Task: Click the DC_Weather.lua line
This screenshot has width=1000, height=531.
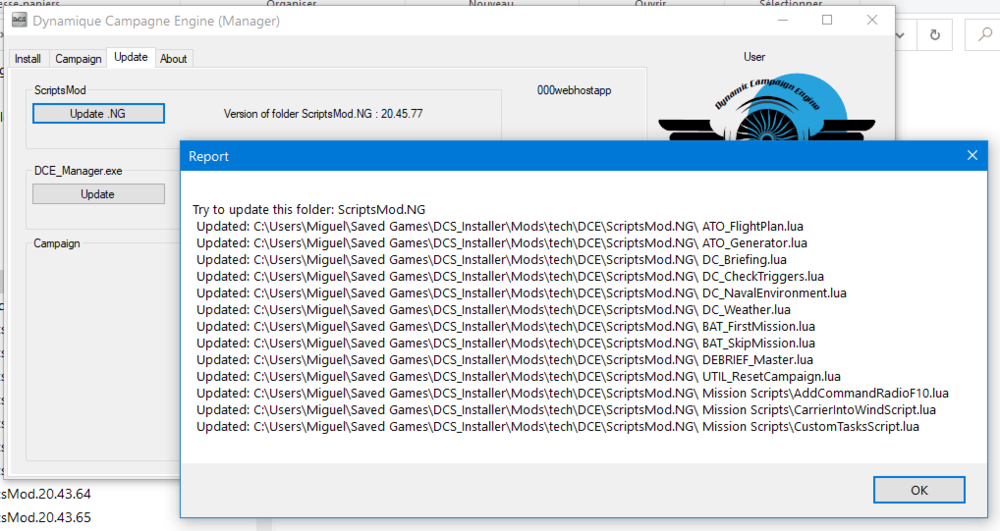Action: pos(493,310)
